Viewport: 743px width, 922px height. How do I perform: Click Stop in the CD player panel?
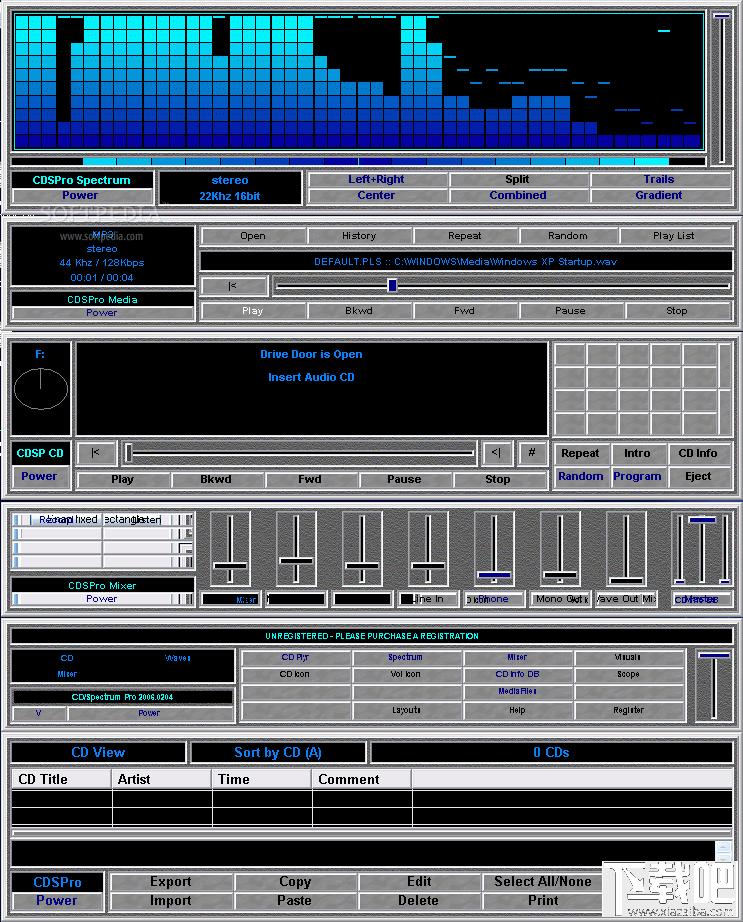(x=498, y=479)
